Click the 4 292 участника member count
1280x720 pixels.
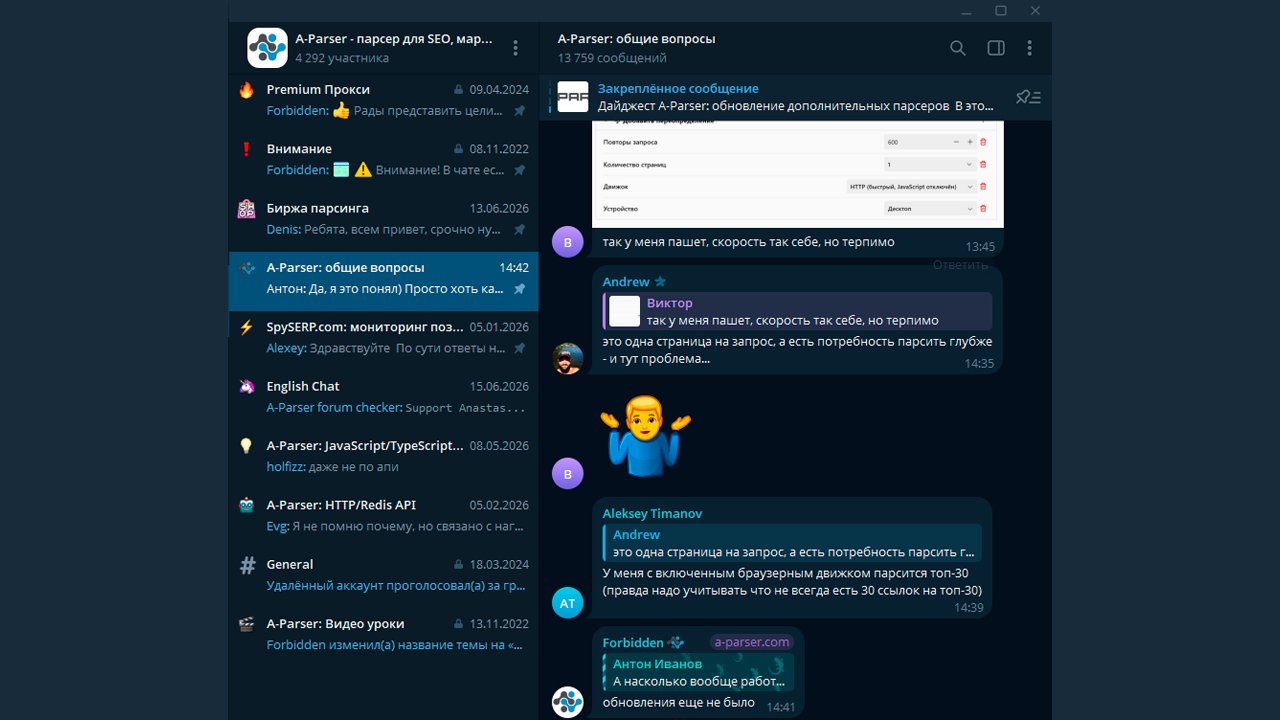coord(342,58)
